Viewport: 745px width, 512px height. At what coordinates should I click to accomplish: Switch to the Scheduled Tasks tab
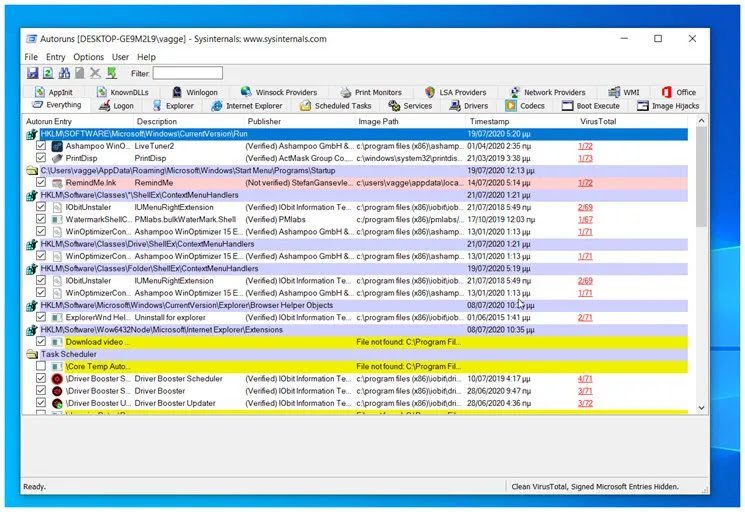pos(336,106)
